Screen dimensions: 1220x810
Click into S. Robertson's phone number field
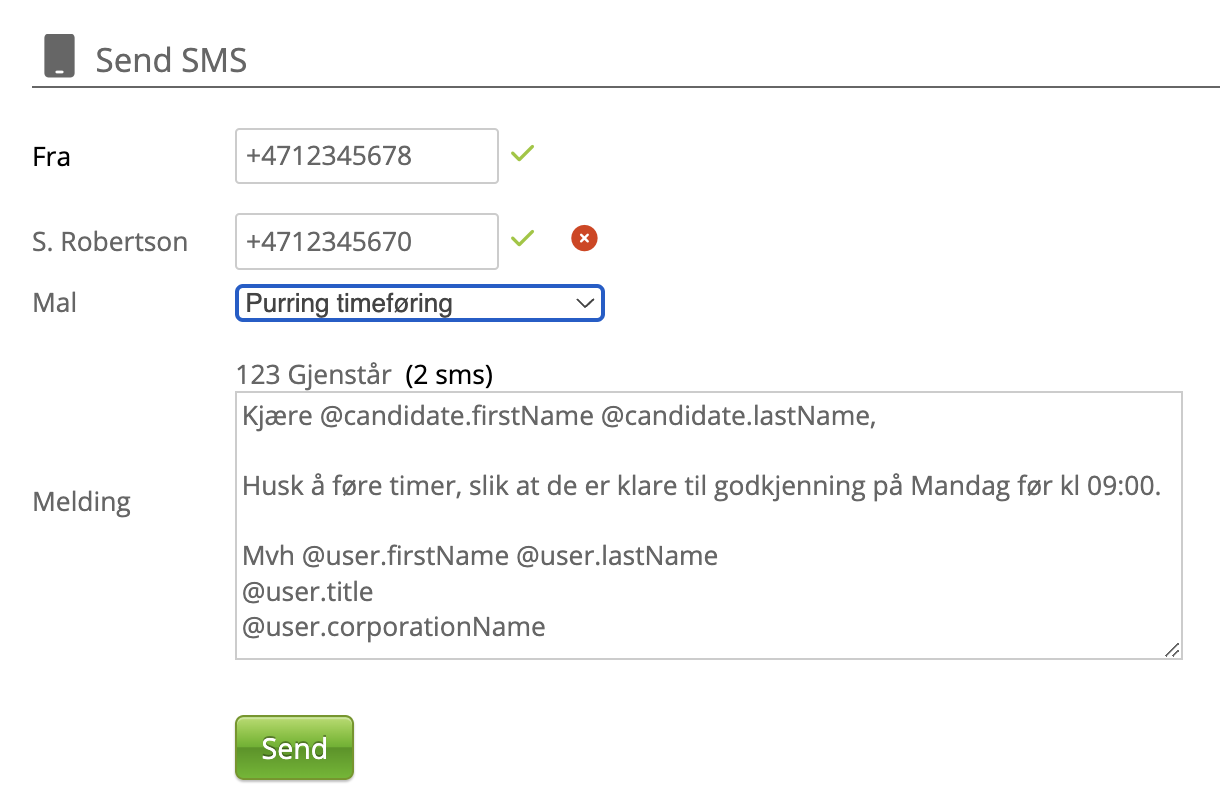coord(366,241)
